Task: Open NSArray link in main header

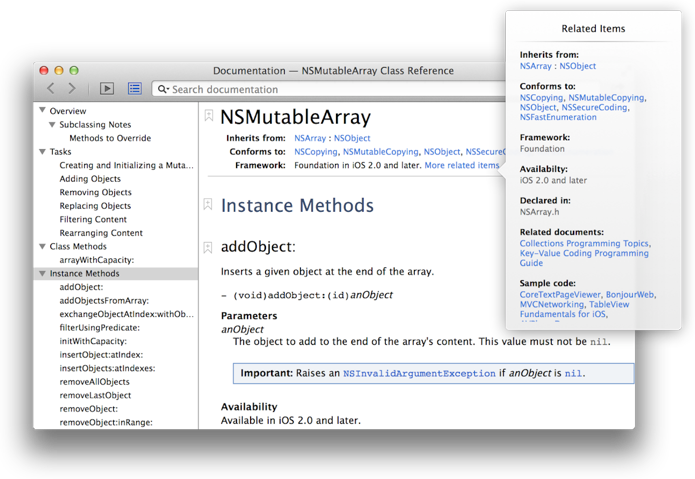Action: 310,138
